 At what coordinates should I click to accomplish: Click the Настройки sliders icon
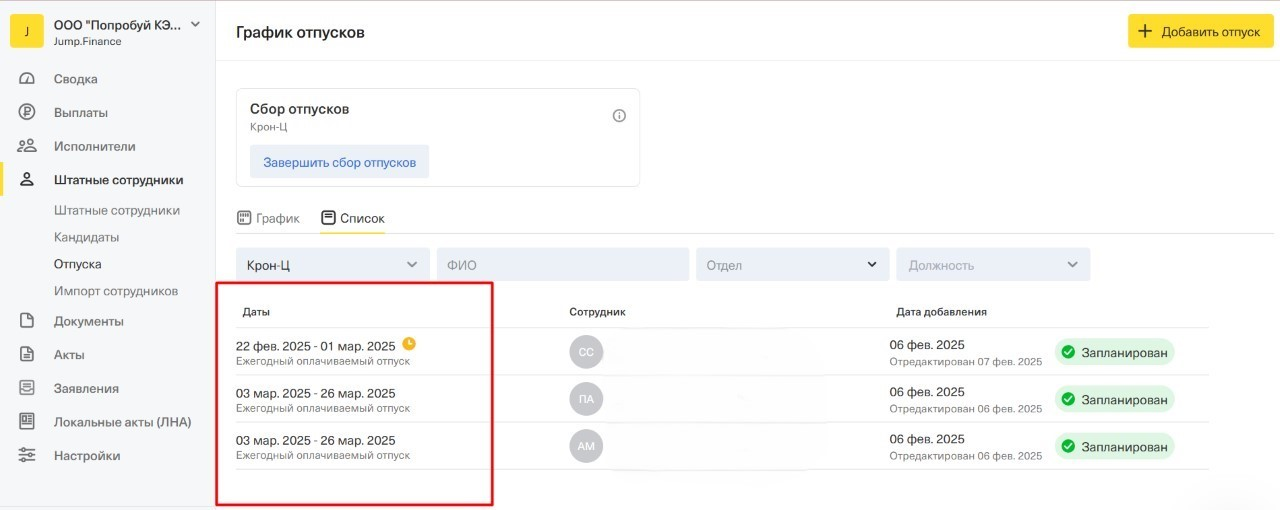coord(27,456)
